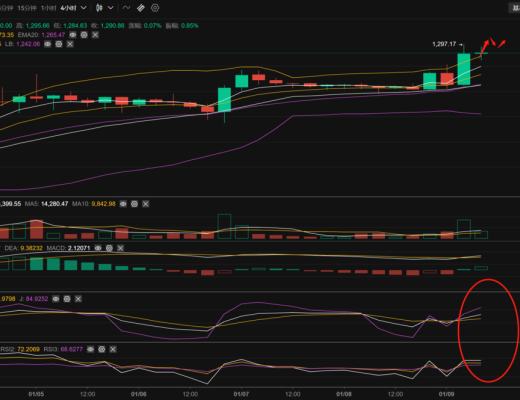Image resolution: width=520 pixels, height=400 pixels.
Task: Remove the LB 1,242.00 indicator row
Action: tap(70, 44)
